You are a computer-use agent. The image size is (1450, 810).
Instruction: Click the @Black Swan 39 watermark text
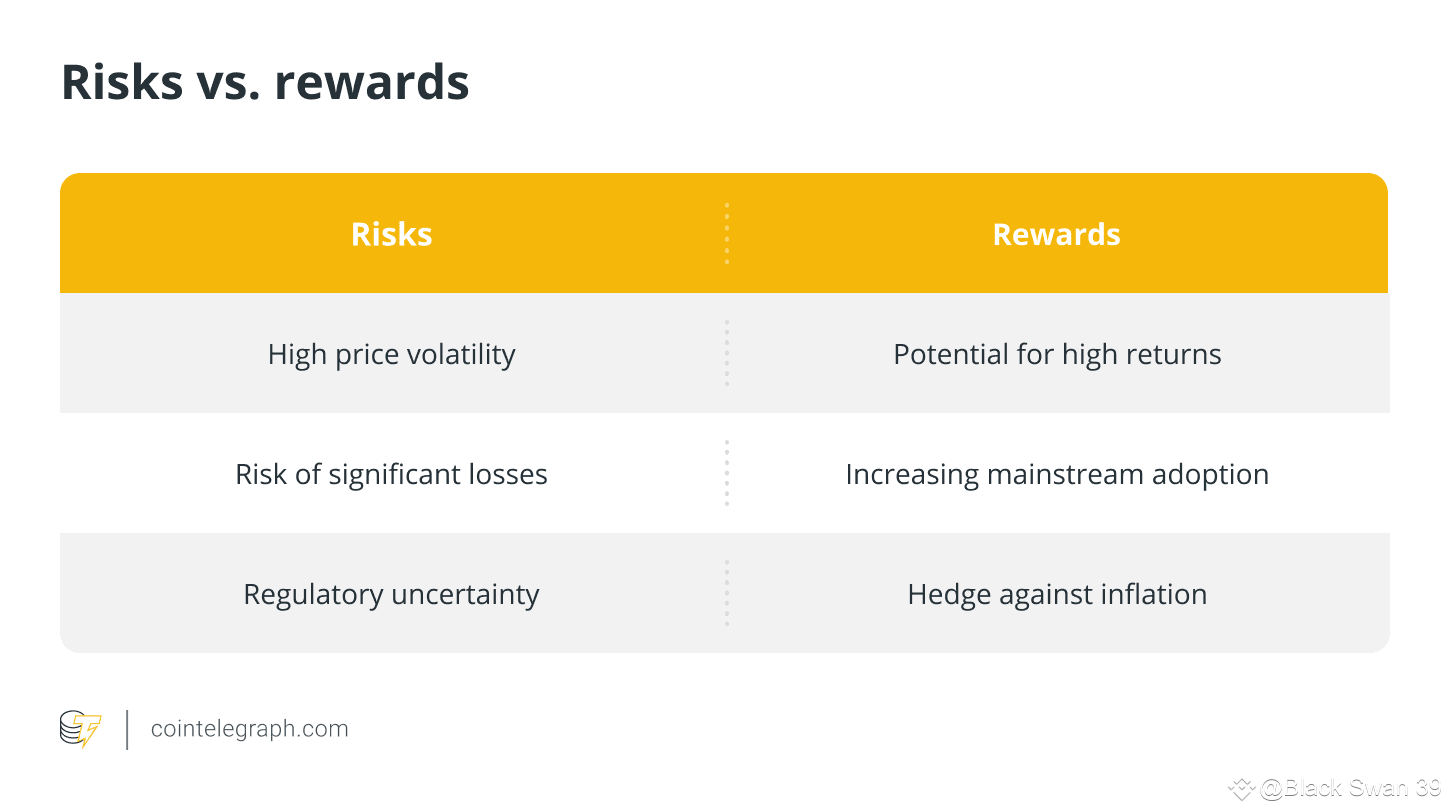1350,789
